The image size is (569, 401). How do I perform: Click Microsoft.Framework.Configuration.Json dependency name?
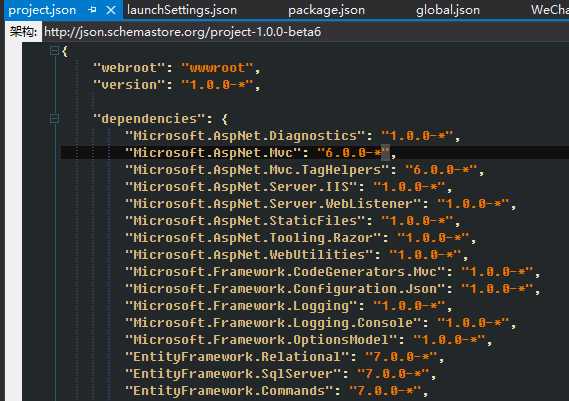pos(285,289)
